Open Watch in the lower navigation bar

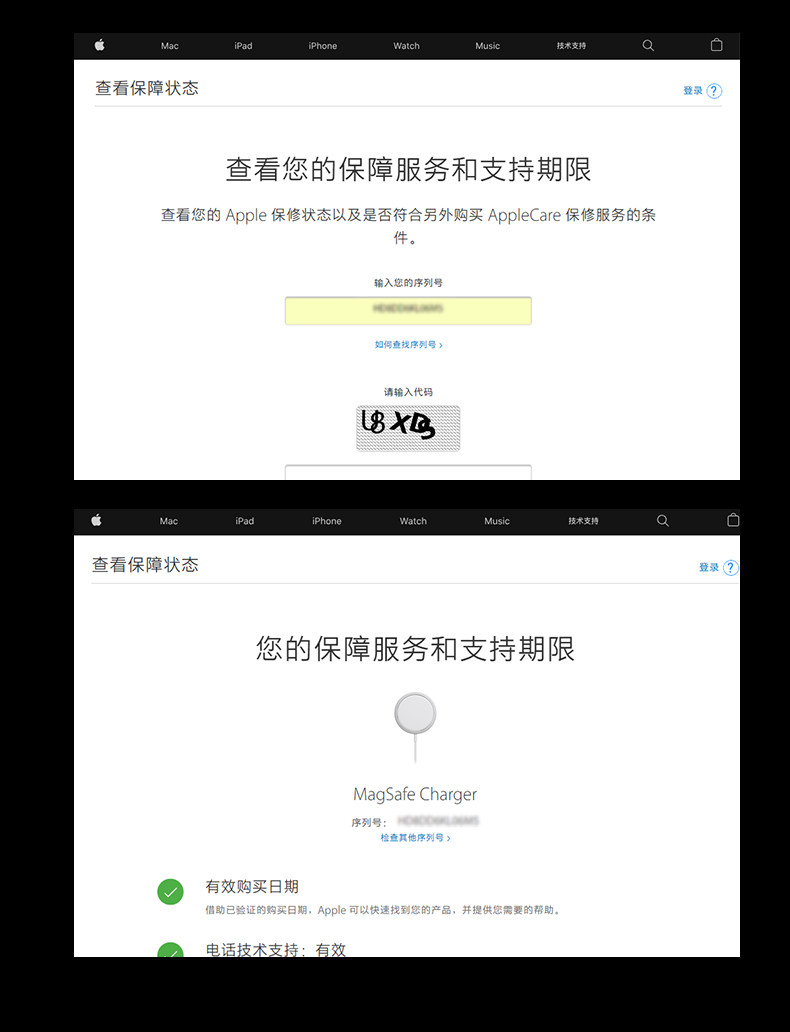click(413, 521)
